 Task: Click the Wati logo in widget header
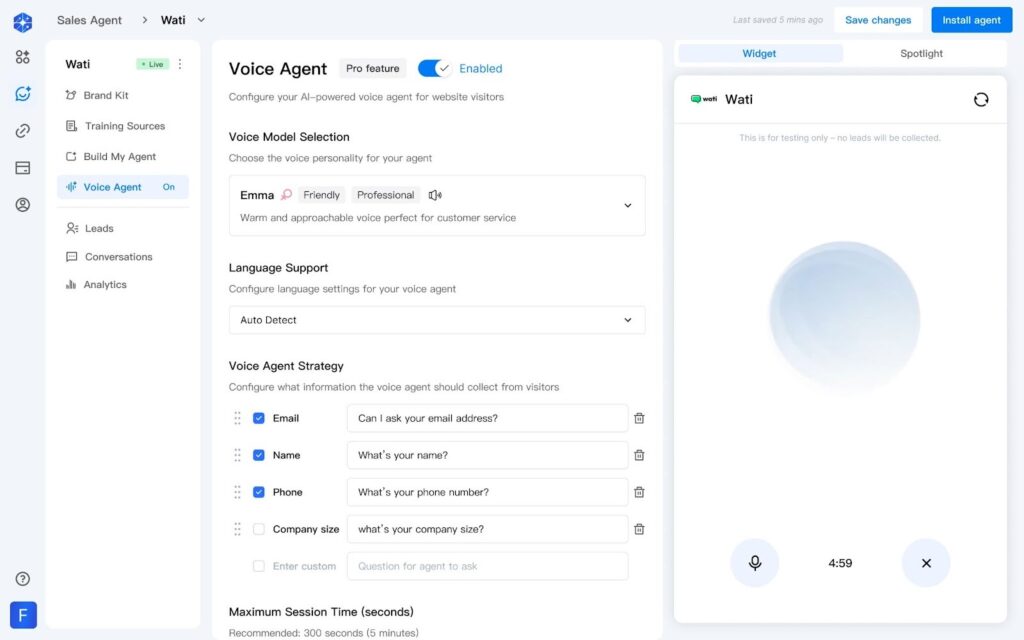click(x=704, y=99)
